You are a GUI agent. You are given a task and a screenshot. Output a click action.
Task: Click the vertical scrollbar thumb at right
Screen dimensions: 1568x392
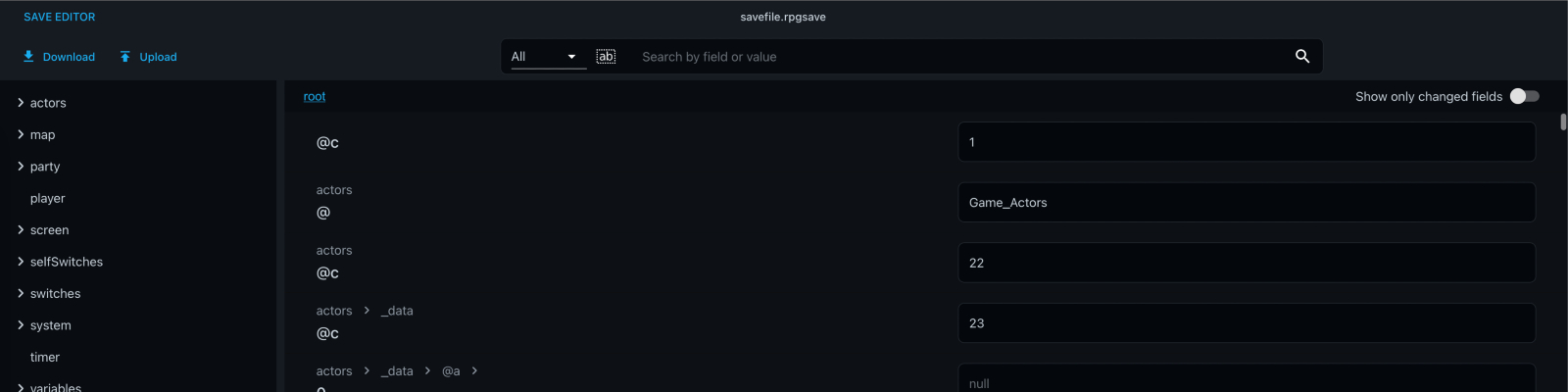click(x=1563, y=122)
